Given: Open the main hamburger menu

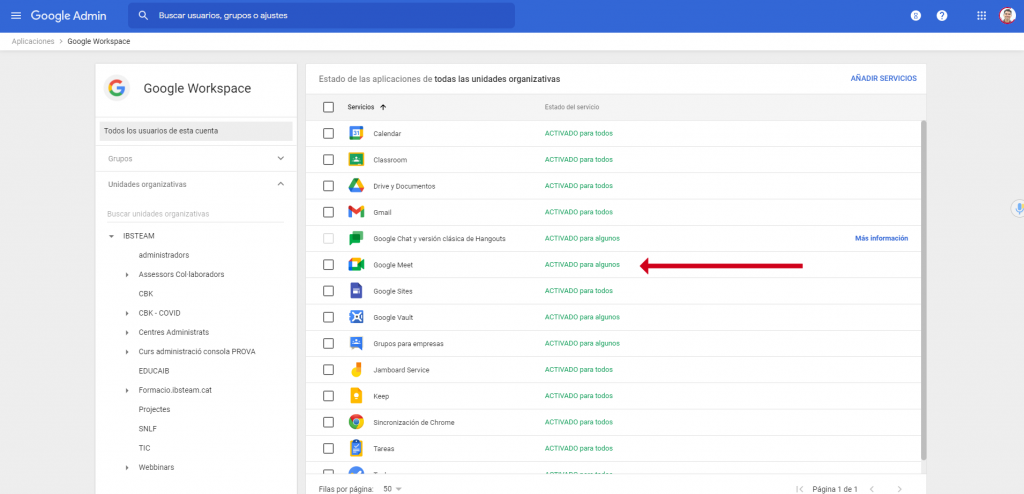Looking at the screenshot, I should click(x=16, y=16).
